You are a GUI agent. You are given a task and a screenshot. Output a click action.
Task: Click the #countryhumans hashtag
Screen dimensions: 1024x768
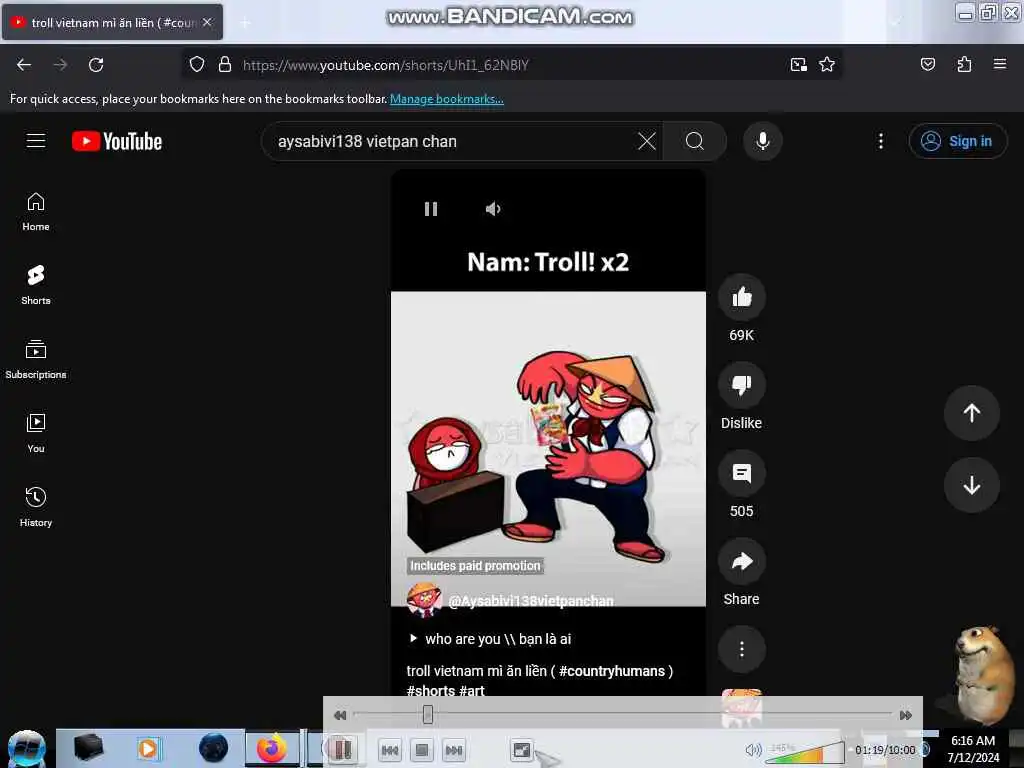tap(612, 671)
